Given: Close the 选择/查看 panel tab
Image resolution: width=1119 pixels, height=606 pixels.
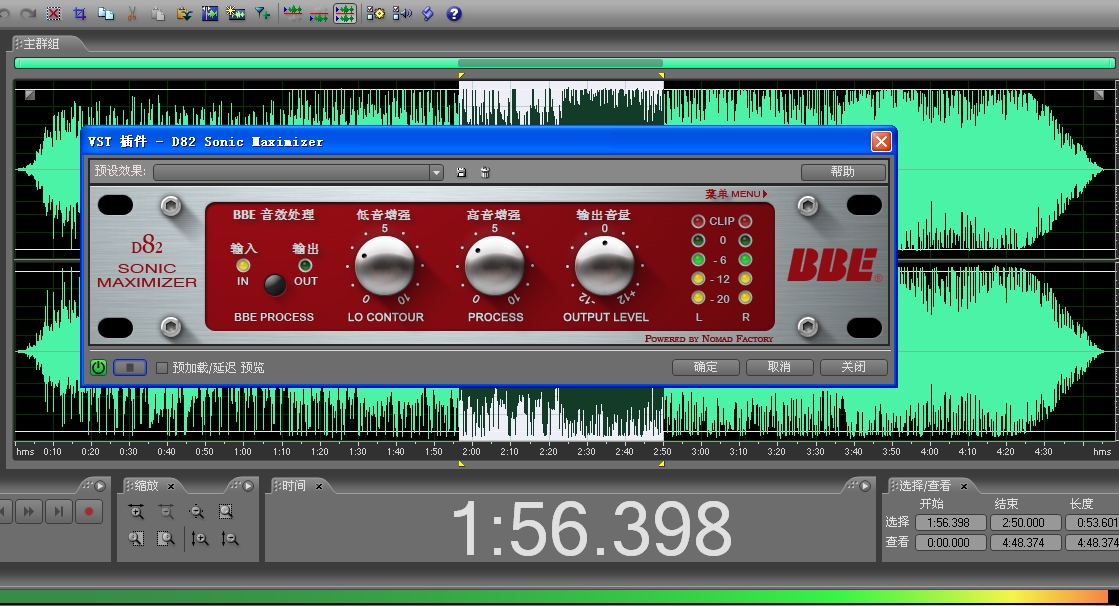Looking at the screenshot, I should coord(963,486).
